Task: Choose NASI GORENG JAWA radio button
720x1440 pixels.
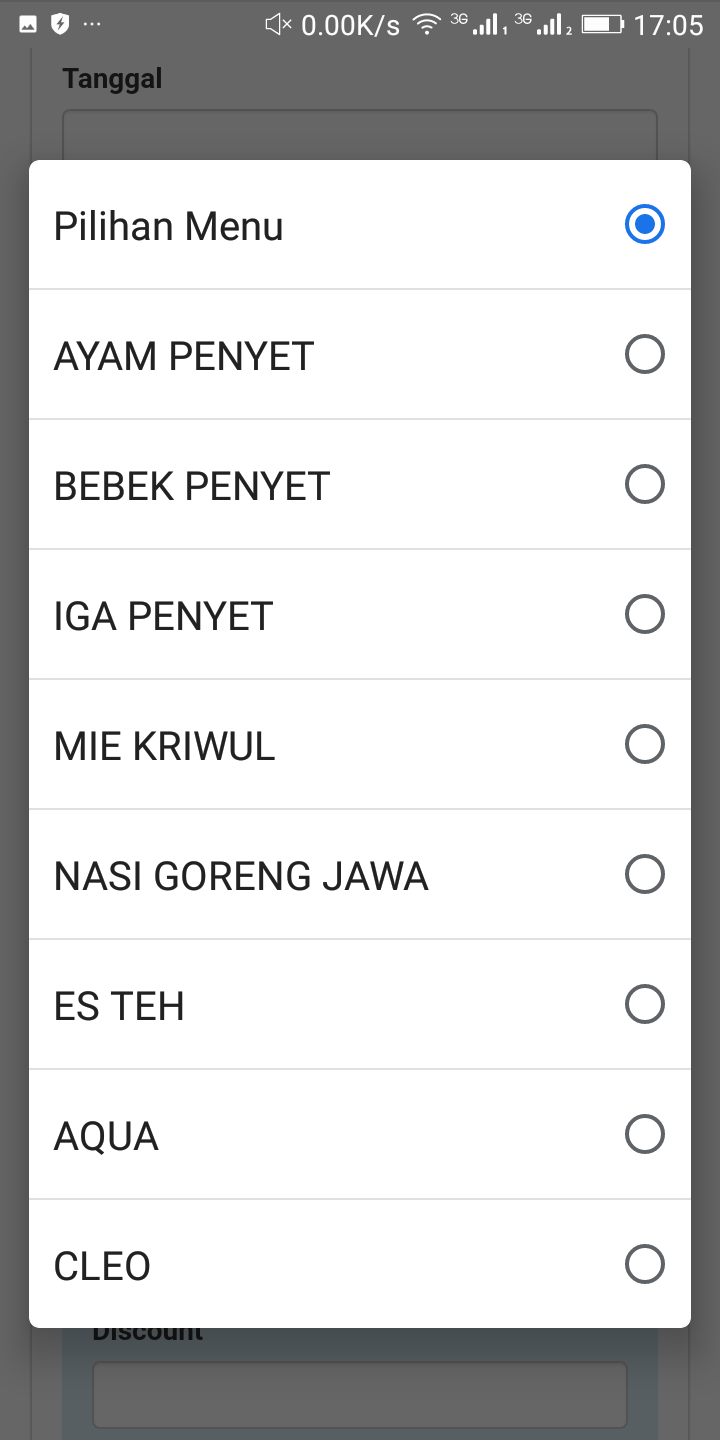Action: pos(644,874)
